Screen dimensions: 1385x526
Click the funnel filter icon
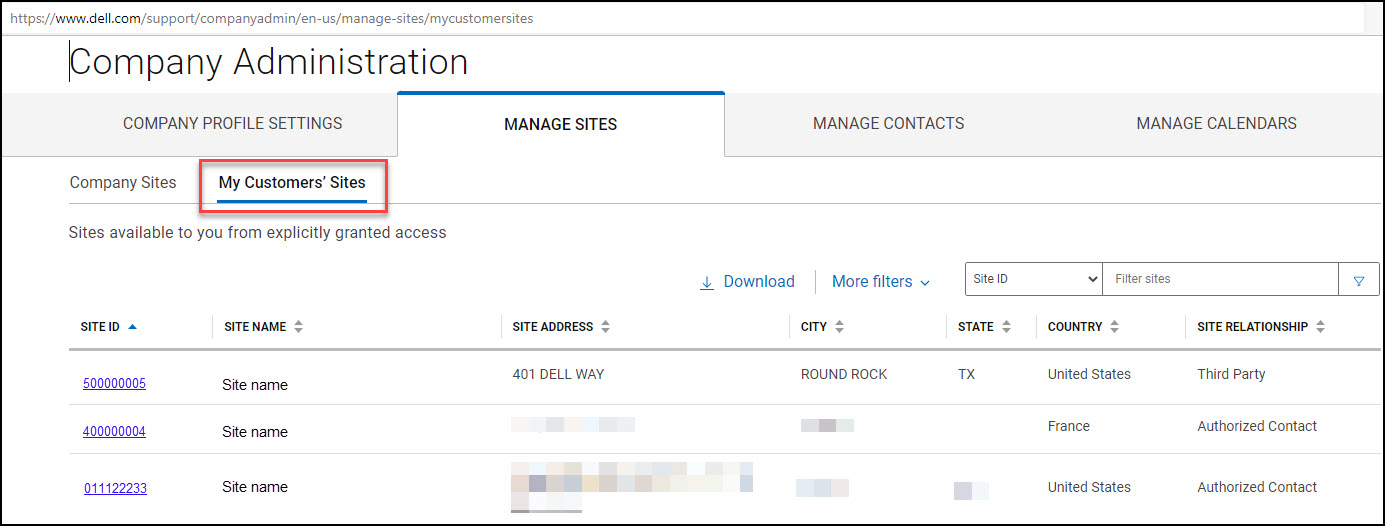[x=1359, y=281]
